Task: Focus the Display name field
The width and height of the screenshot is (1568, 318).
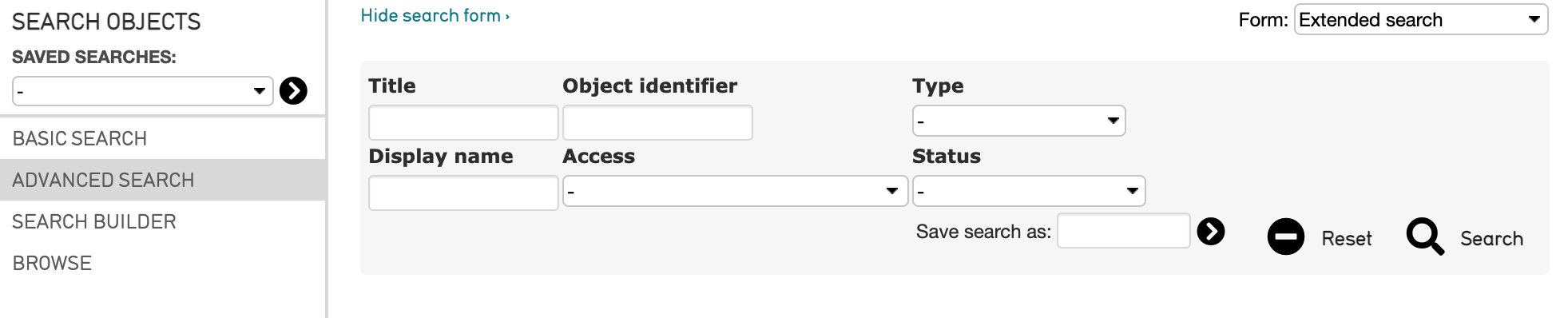Action: click(463, 193)
